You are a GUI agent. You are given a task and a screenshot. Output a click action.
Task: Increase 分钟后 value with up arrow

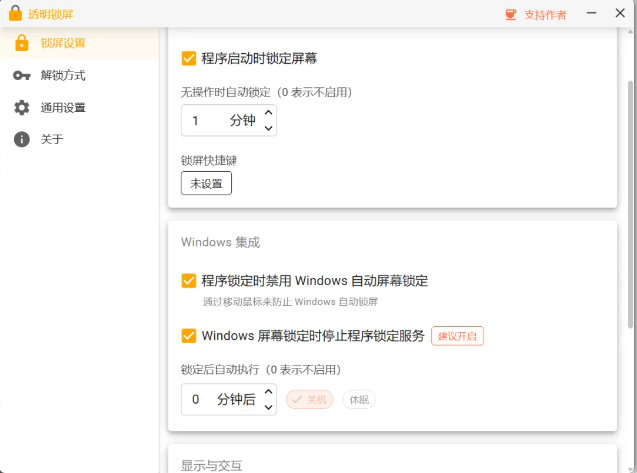click(268, 392)
